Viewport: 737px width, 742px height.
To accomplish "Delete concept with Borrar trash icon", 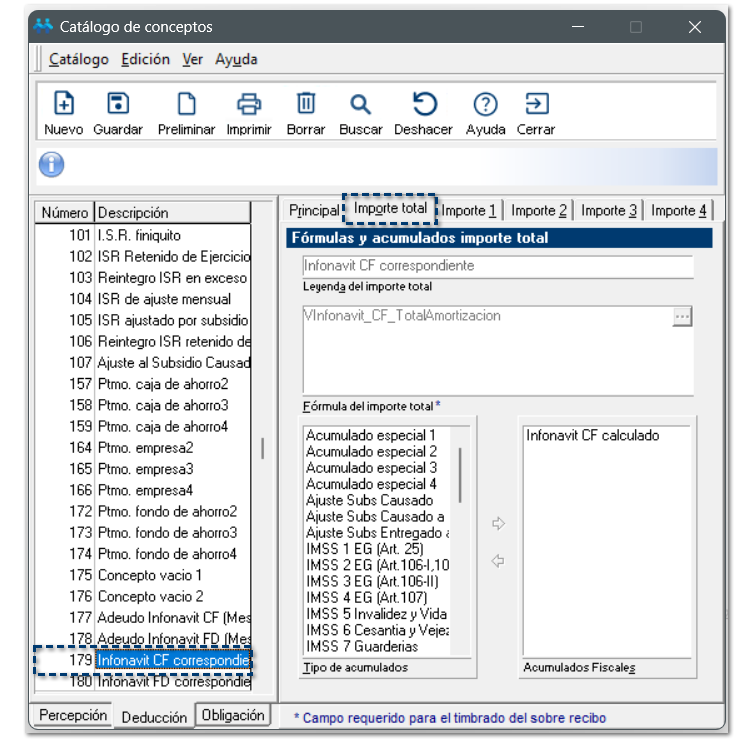I will pyautogui.click(x=306, y=104).
